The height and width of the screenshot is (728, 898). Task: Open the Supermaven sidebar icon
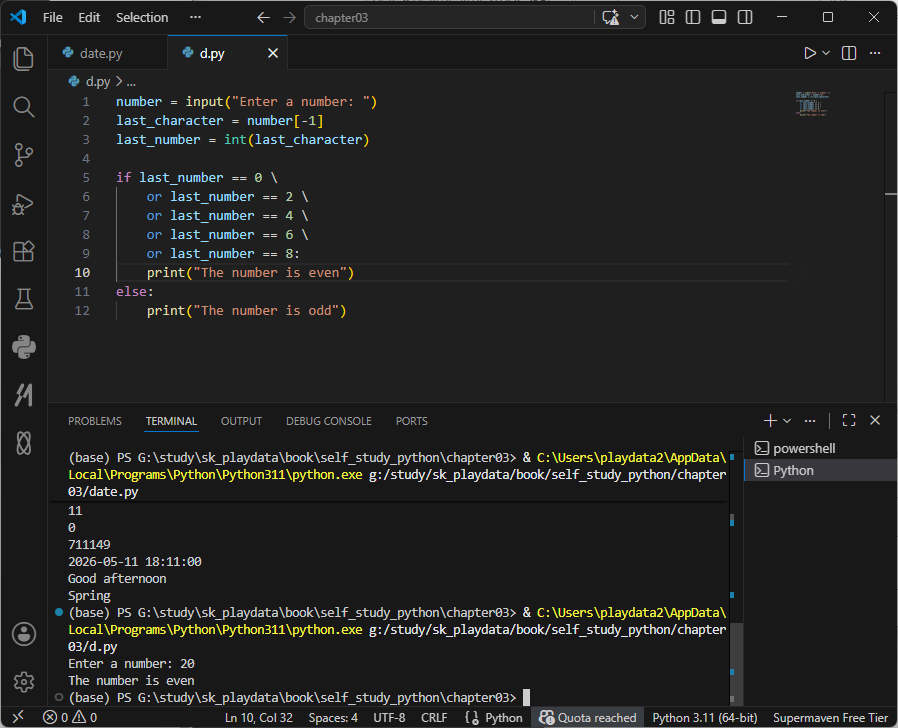23,395
